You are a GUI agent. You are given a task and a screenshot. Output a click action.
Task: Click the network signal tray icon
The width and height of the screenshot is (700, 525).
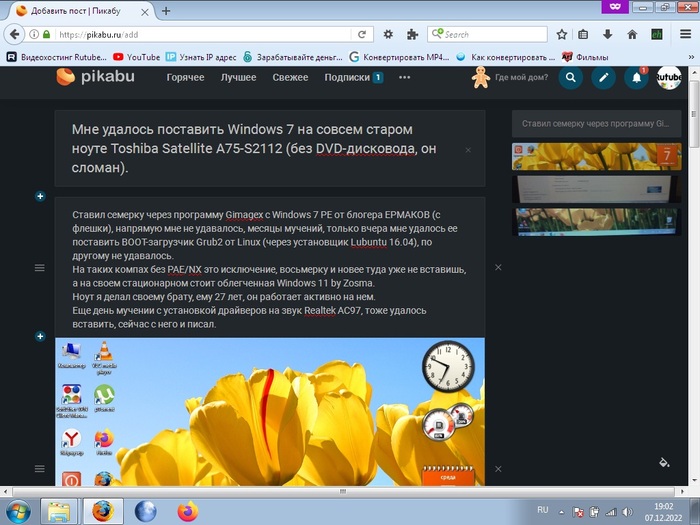click(x=610, y=512)
